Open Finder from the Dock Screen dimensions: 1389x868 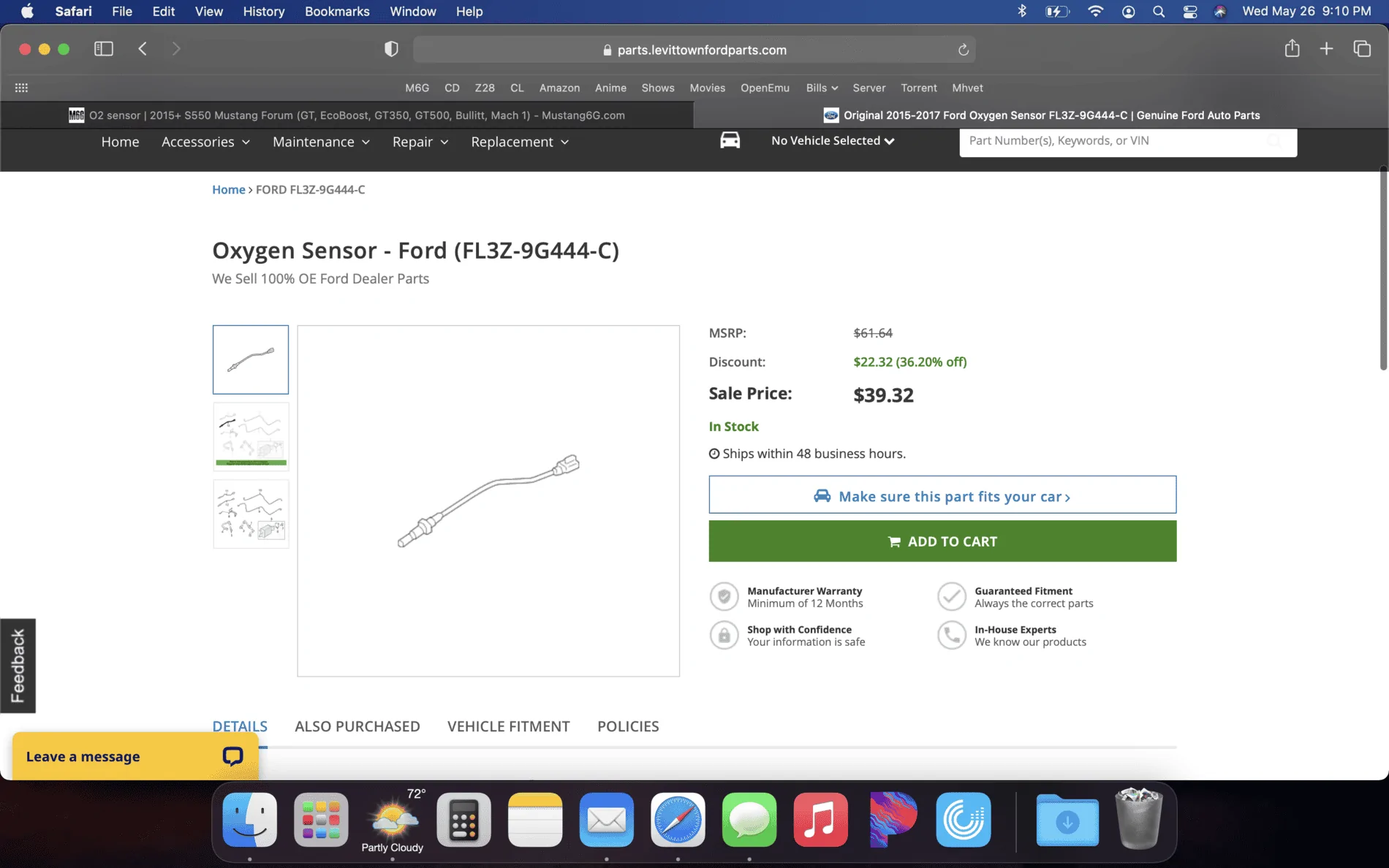point(249,820)
